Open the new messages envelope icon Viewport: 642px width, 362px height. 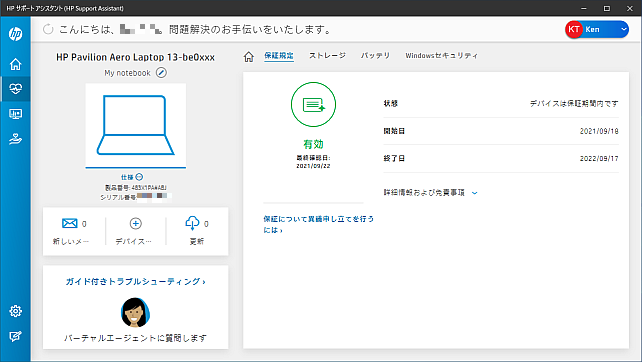[70, 223]
